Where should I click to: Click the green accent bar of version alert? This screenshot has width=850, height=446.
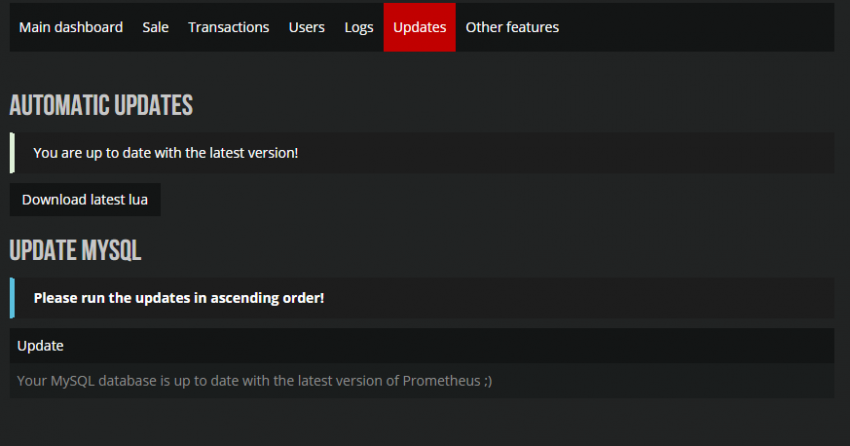tap(12, 153)
